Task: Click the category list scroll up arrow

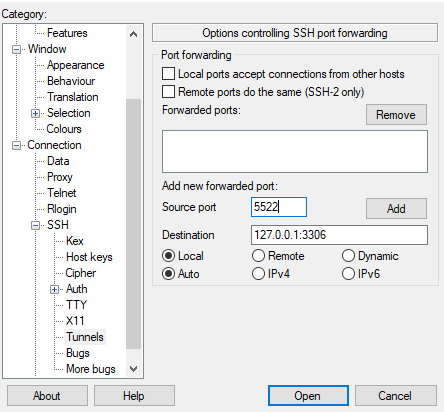Action: point(133,34)
